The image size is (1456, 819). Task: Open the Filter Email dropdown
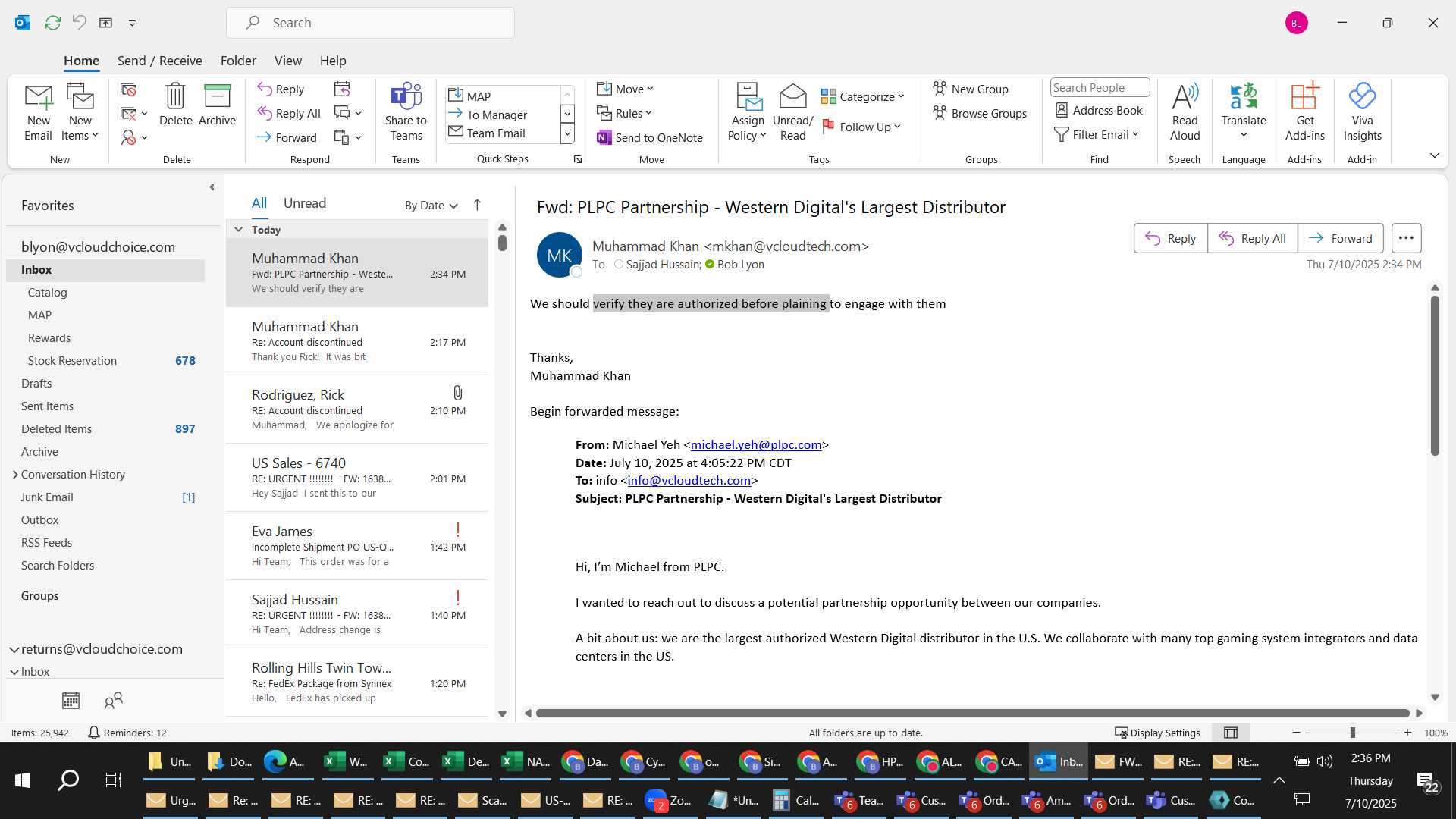click(1097, 134)
